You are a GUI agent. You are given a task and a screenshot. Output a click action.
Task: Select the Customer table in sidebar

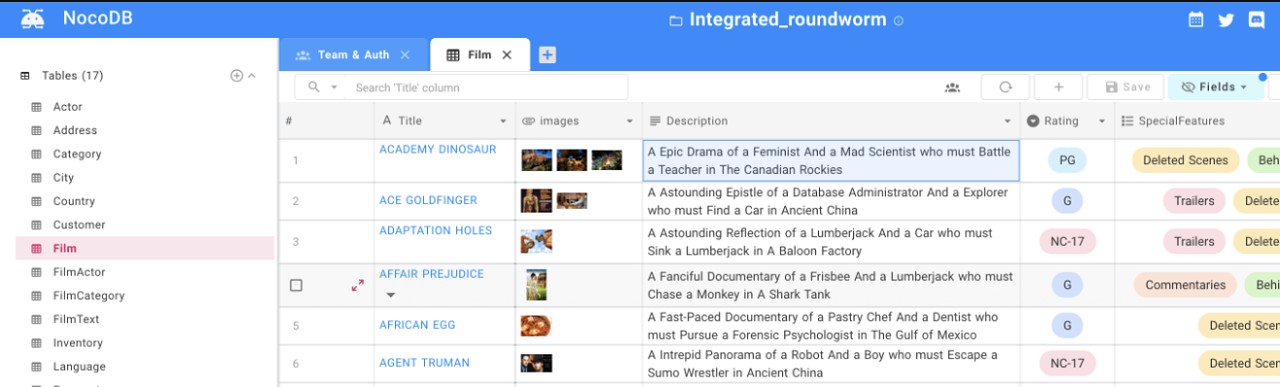click(x=79, y=225)
